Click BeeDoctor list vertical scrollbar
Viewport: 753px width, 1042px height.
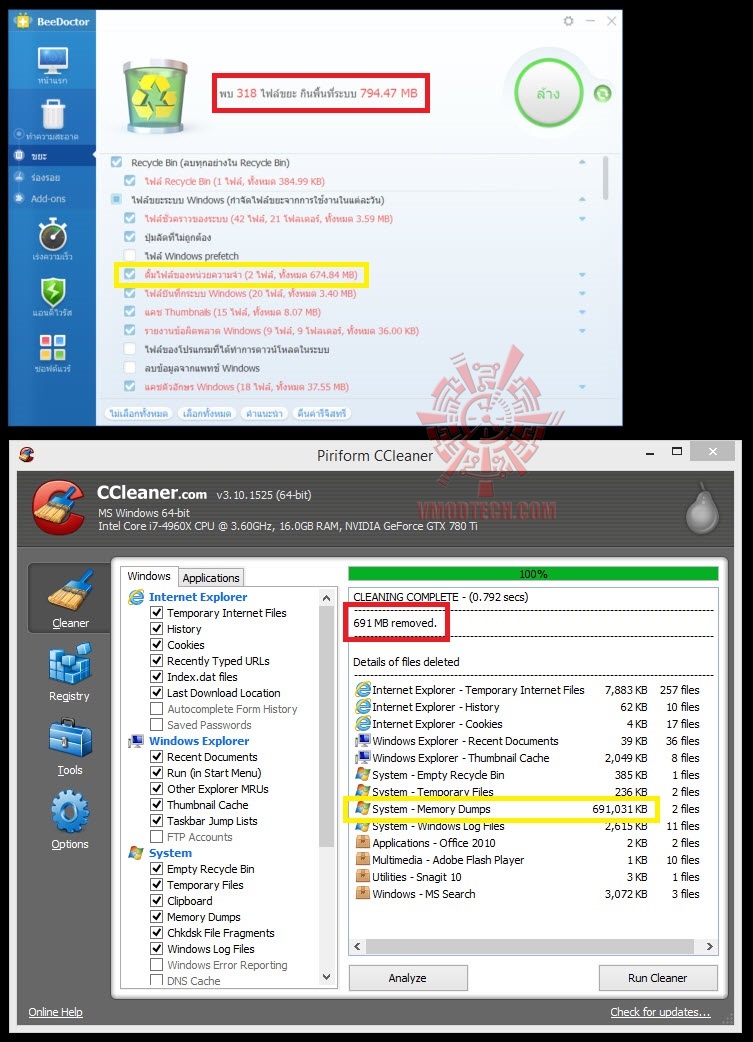pyautogui.click(x=605, y=178)
